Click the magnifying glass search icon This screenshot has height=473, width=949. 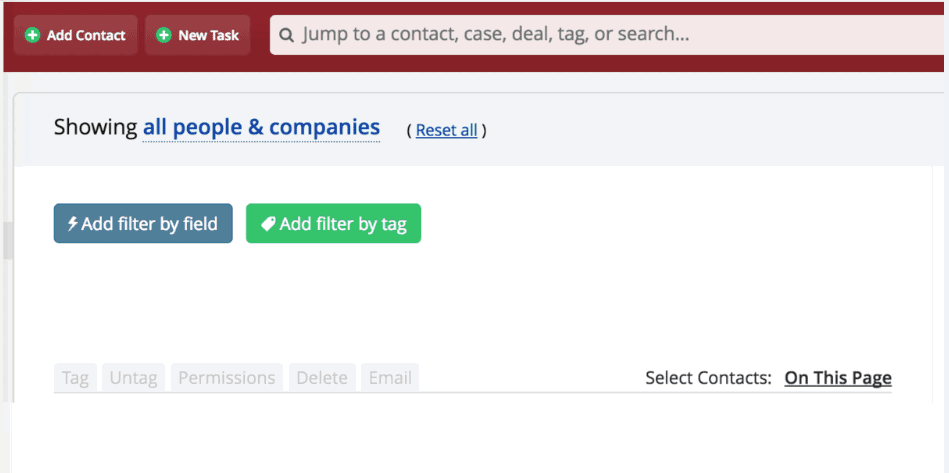(287, 35)
